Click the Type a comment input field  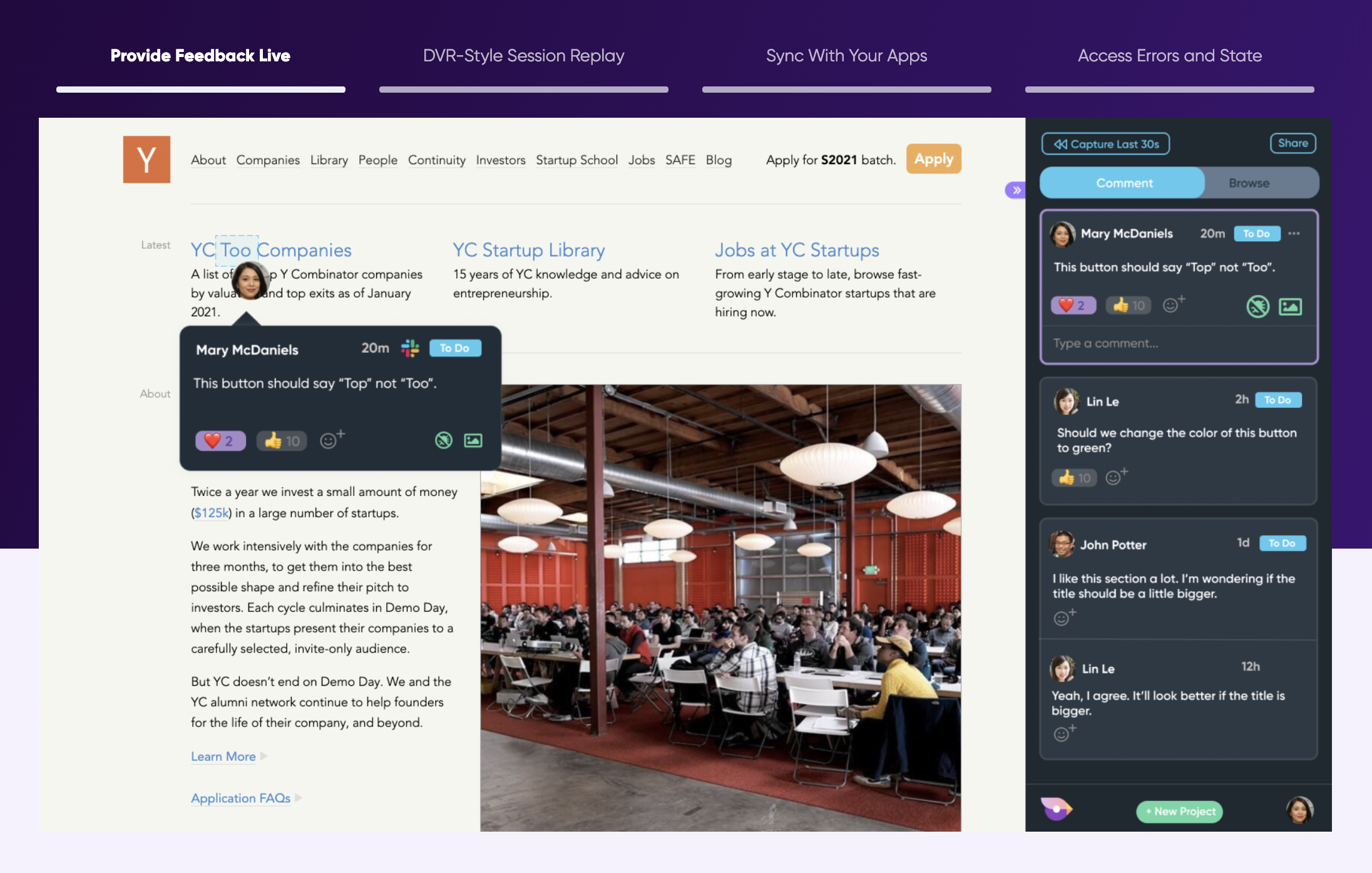point(1179,343)
